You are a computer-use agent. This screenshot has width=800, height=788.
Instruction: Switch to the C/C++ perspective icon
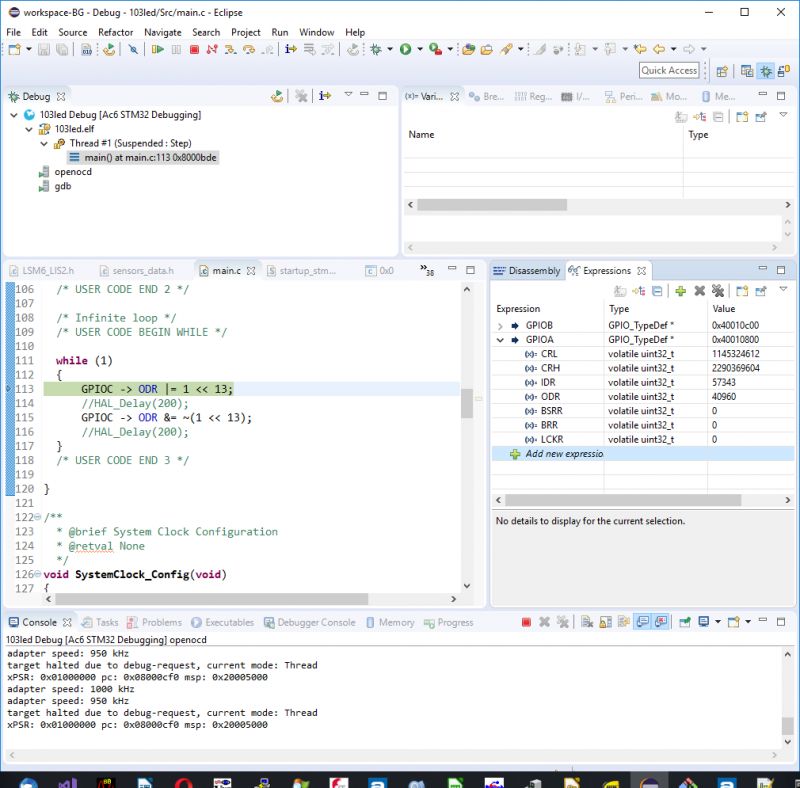point(747,71)
